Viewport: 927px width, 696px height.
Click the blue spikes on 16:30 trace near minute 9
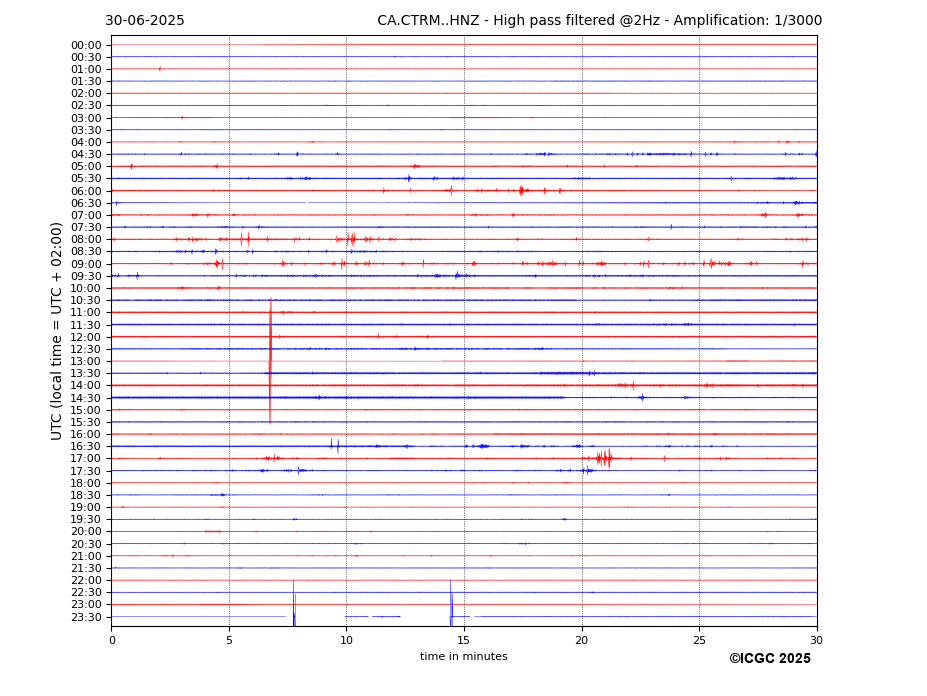click(x=335, y=446)
